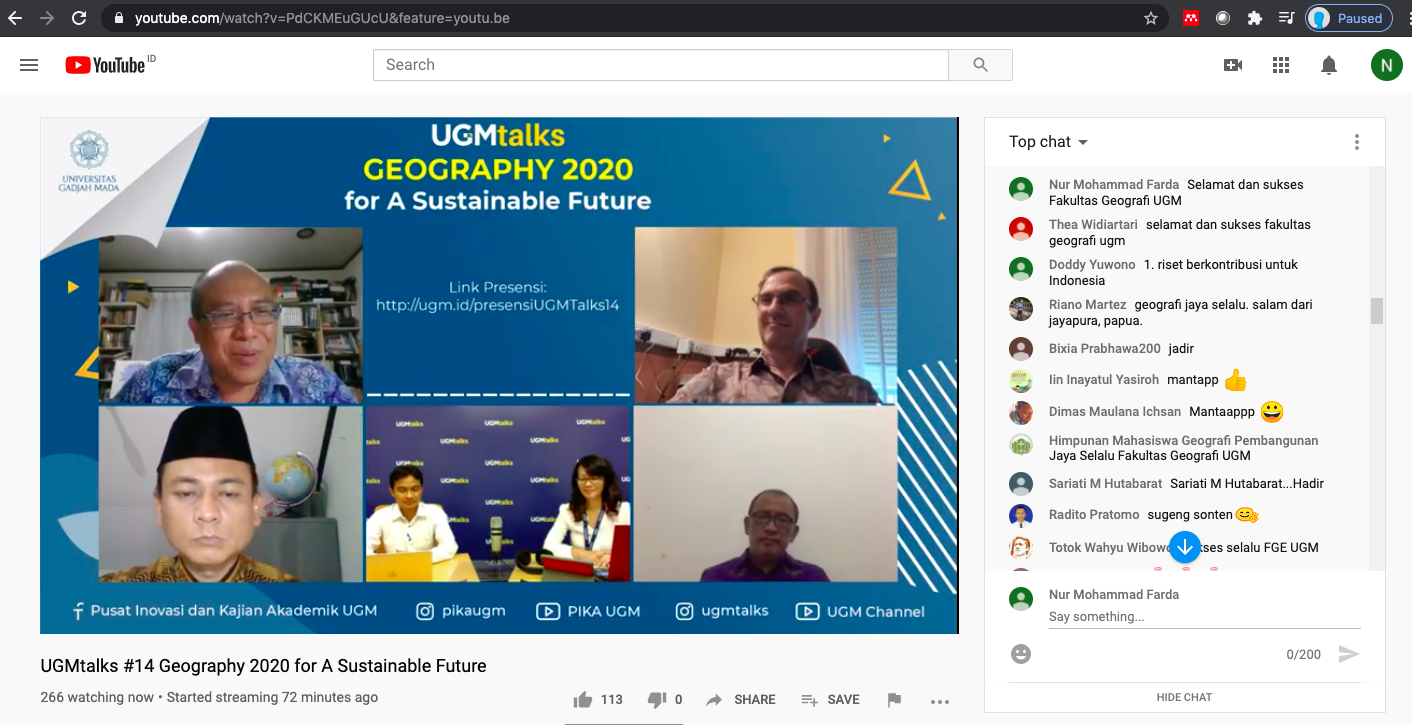Open the emoji picker smiley
1412x725 pixels.
point(1021,654)
